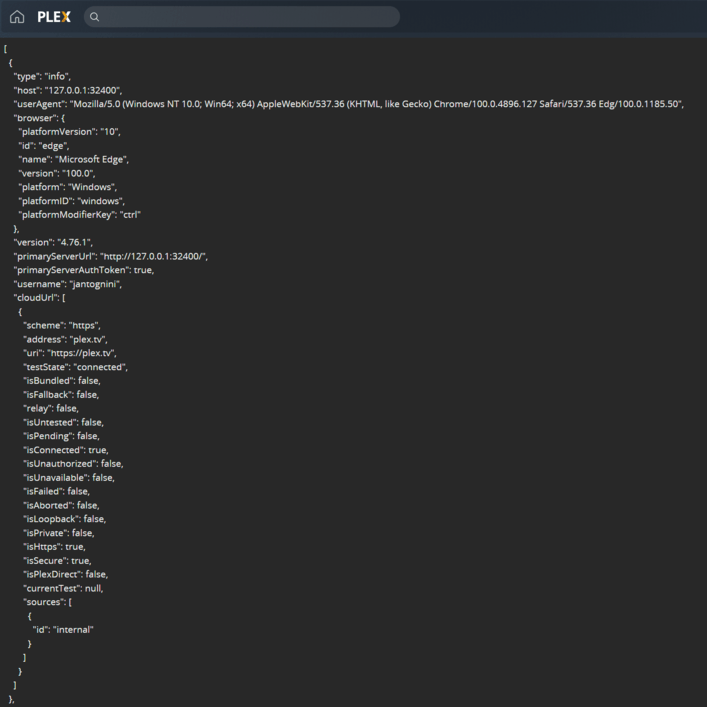This screenshot has height=707, width=707.
Task: Click "isConnected": true text
Action: tap(66, 450)
